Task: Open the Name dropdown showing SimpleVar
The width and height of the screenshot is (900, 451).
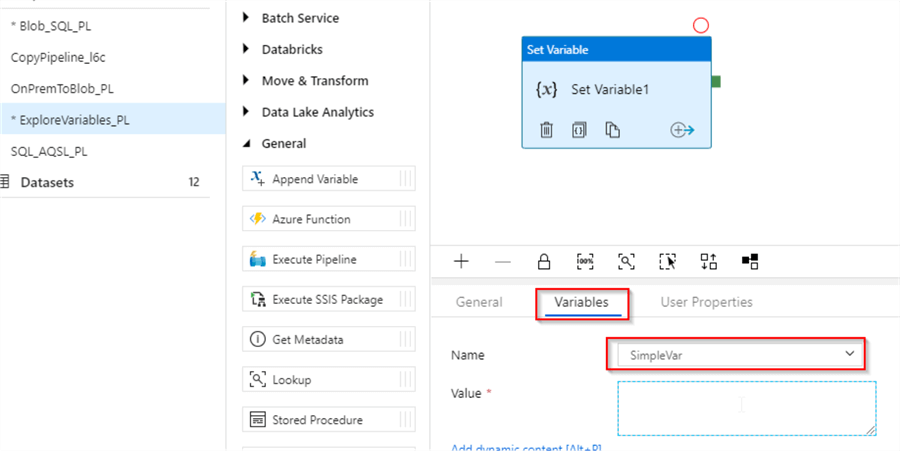Action: 735,354
